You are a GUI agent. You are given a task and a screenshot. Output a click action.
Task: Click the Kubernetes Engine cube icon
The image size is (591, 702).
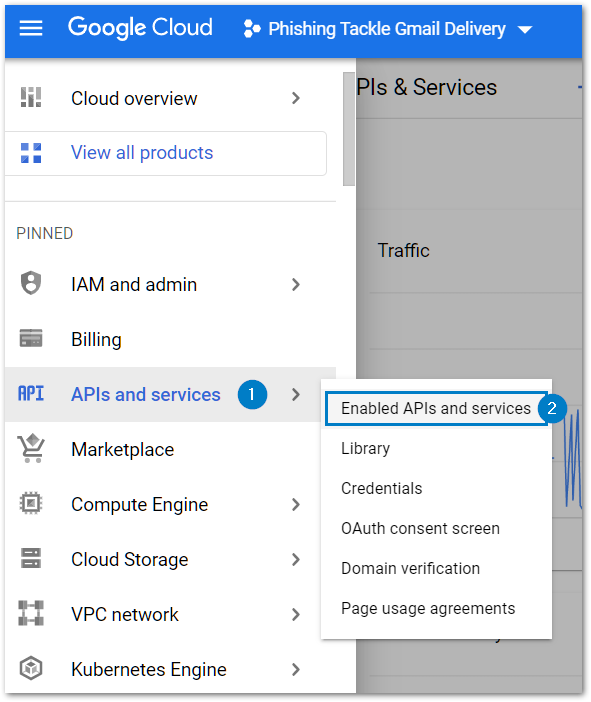tap(31, 668)
